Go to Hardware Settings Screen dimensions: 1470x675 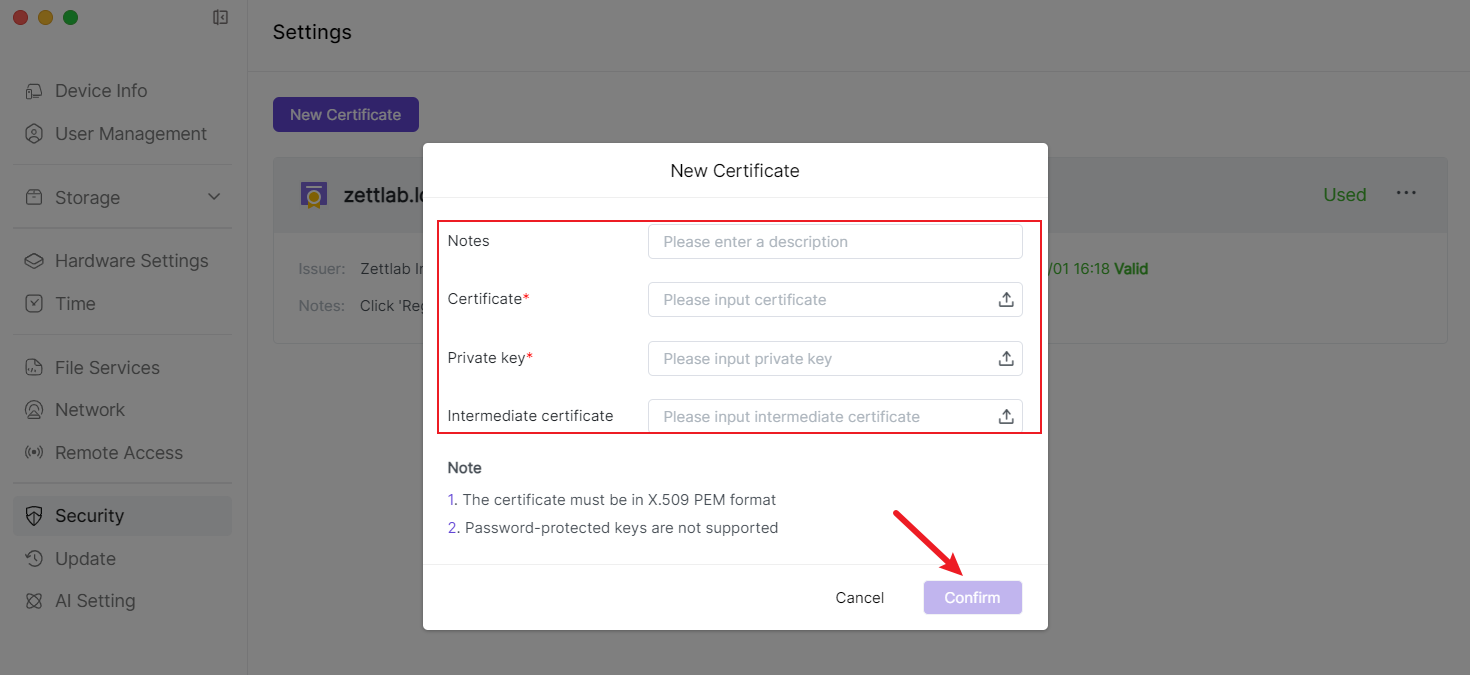(131, 261)
